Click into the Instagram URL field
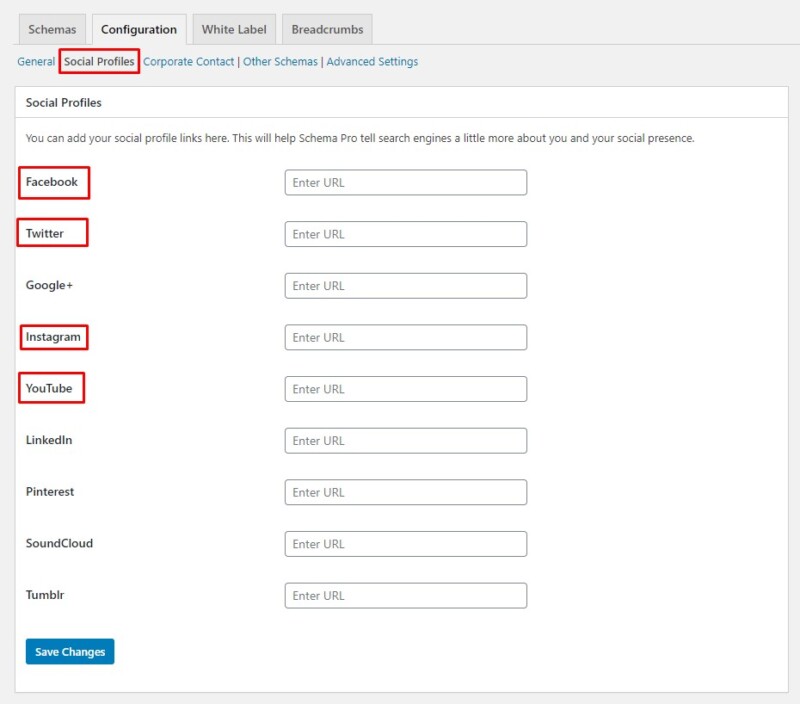The image size is (800, 704). pyautogui.click(x=405, y=338)
